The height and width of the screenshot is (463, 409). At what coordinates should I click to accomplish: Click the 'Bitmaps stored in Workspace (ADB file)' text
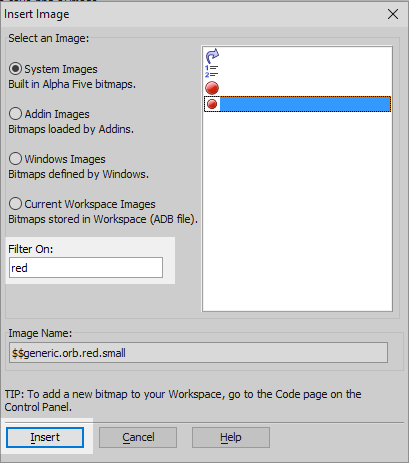pos(103,219)
